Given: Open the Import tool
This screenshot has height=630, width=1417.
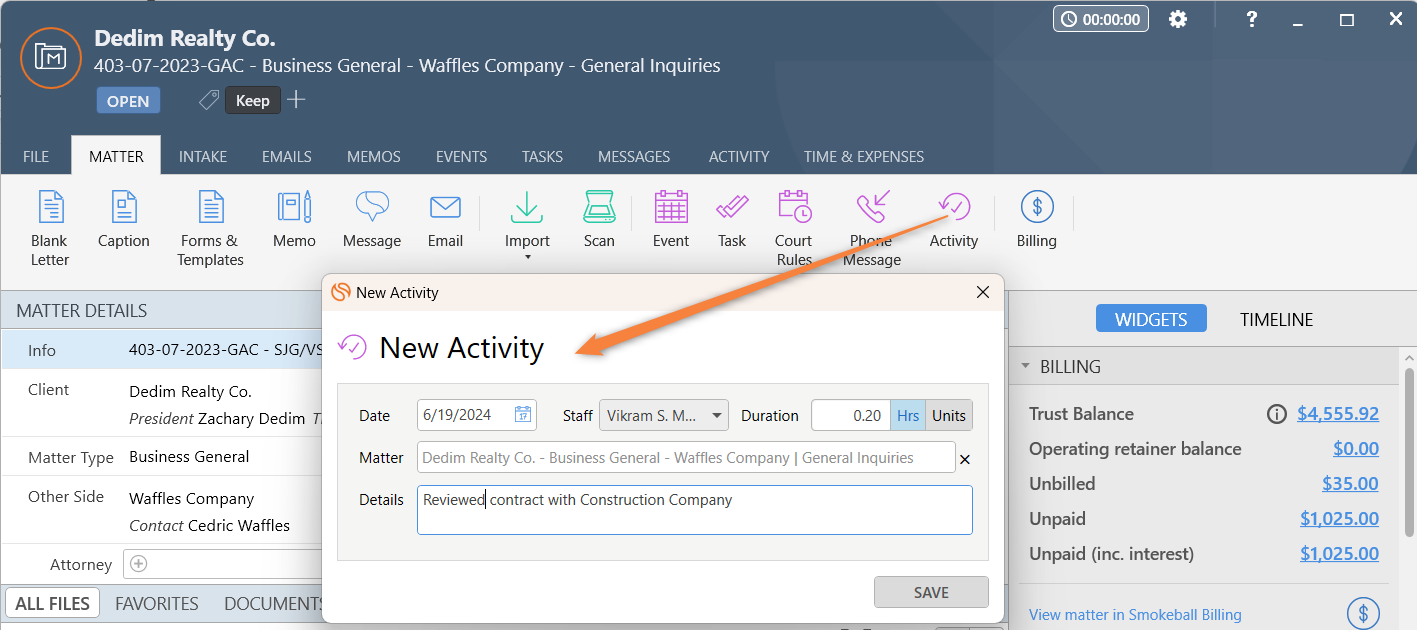Looking at the screenshot, I should coord(527,220).
